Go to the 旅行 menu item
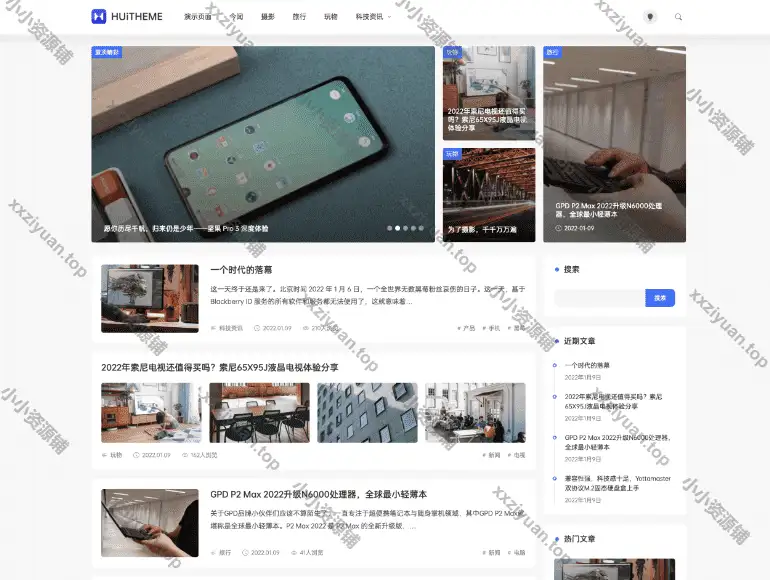This screenshot has width=770, height=580. tap(299, 17)
